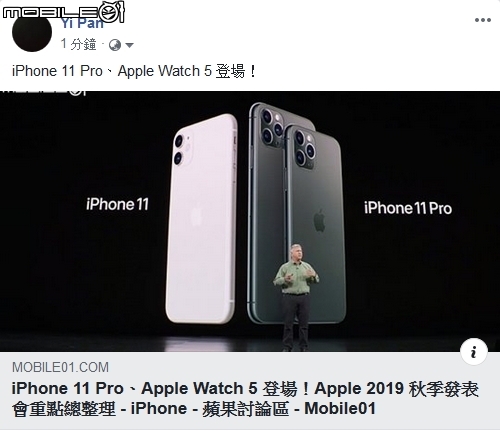Click the presenter standing on stage
Image resolution: width=500 pixels, height=431 pixels.
click(x=296, y=297)
